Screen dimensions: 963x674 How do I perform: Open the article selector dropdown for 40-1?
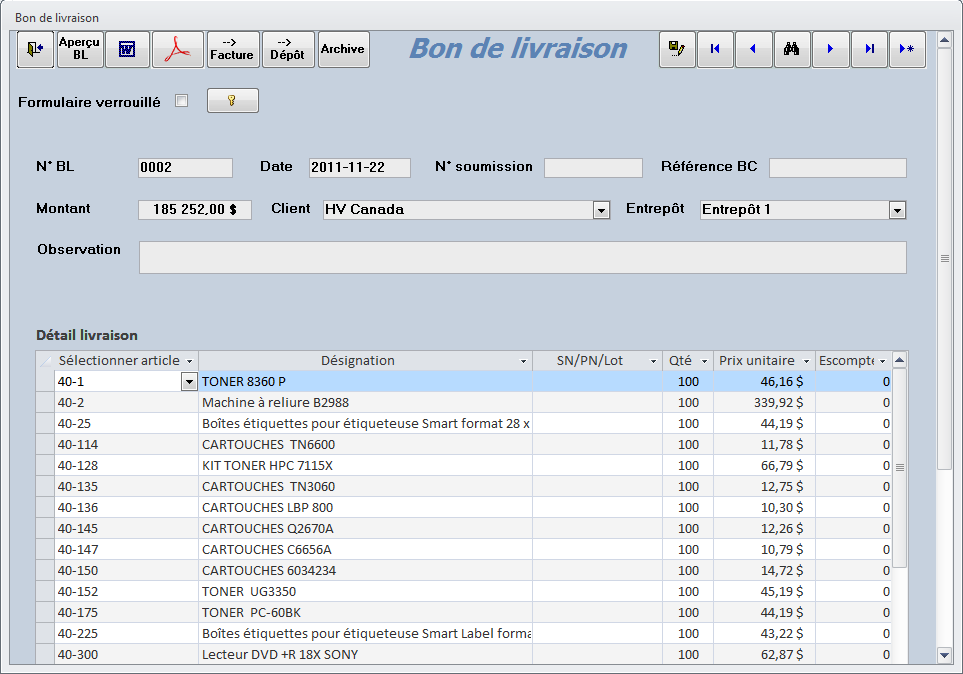188,382
